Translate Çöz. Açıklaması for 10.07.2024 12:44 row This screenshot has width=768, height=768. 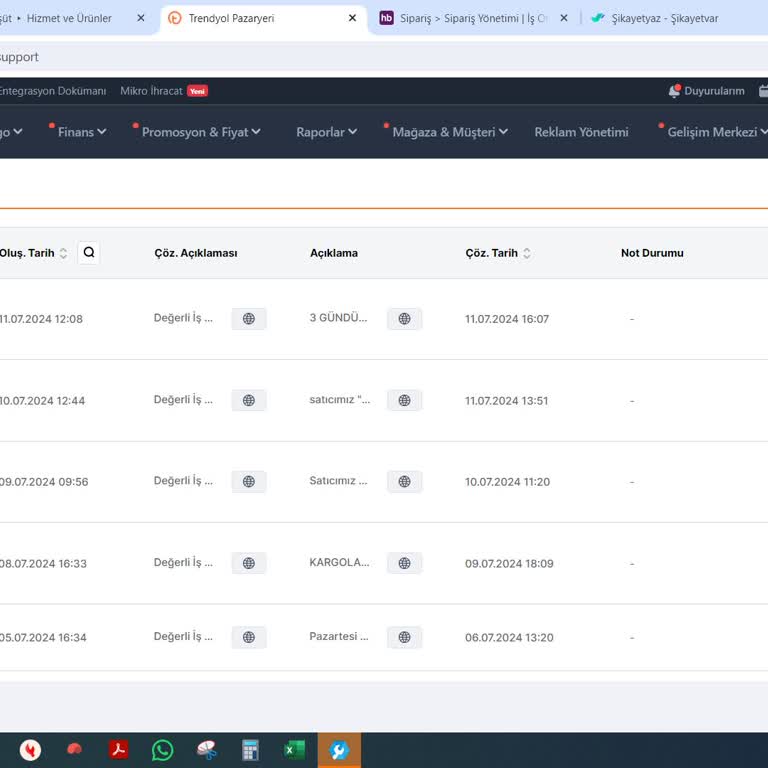click(x=249, y=400)
